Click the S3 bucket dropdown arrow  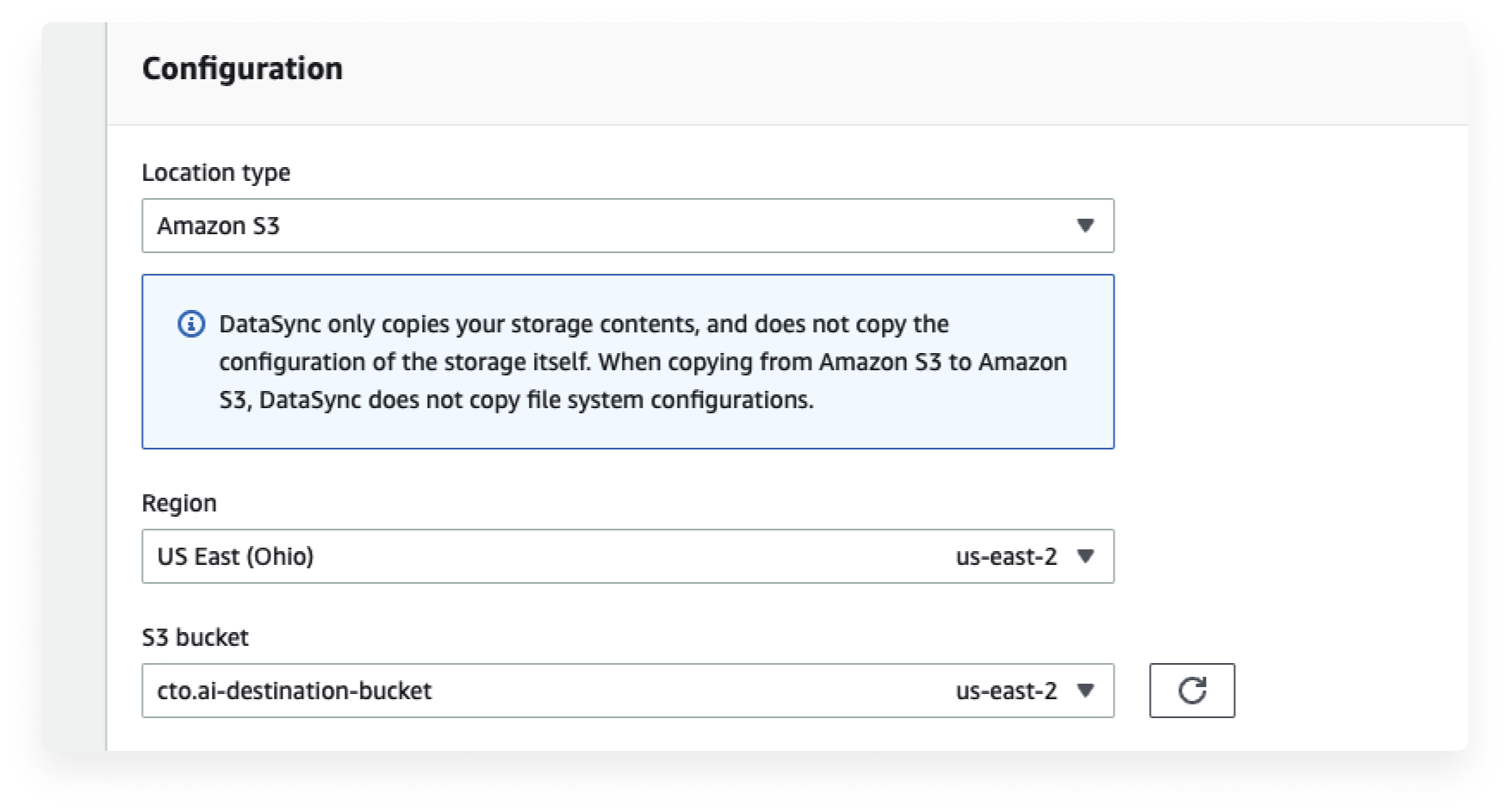click(1085, 691)
